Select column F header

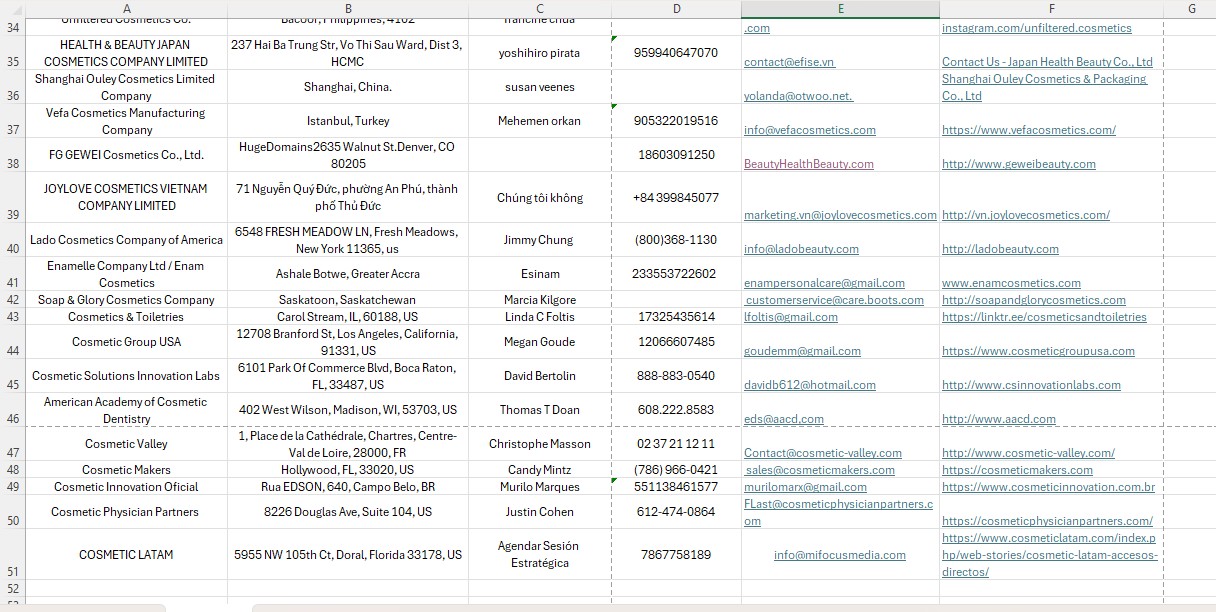(x=1051, y=9)
